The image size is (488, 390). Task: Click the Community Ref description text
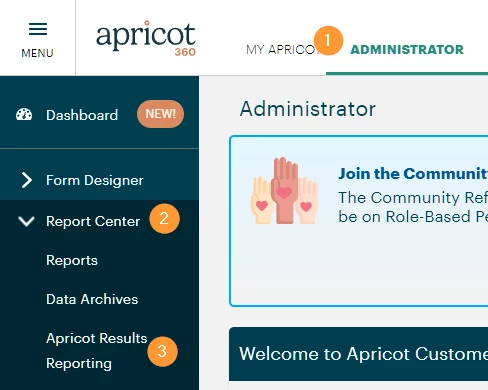point(413,207)
